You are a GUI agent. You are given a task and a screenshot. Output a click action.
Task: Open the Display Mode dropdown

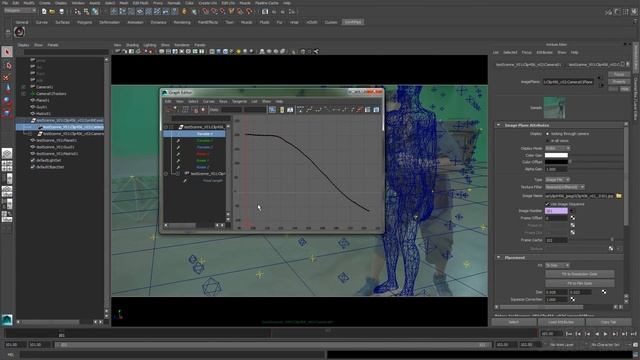557,148
